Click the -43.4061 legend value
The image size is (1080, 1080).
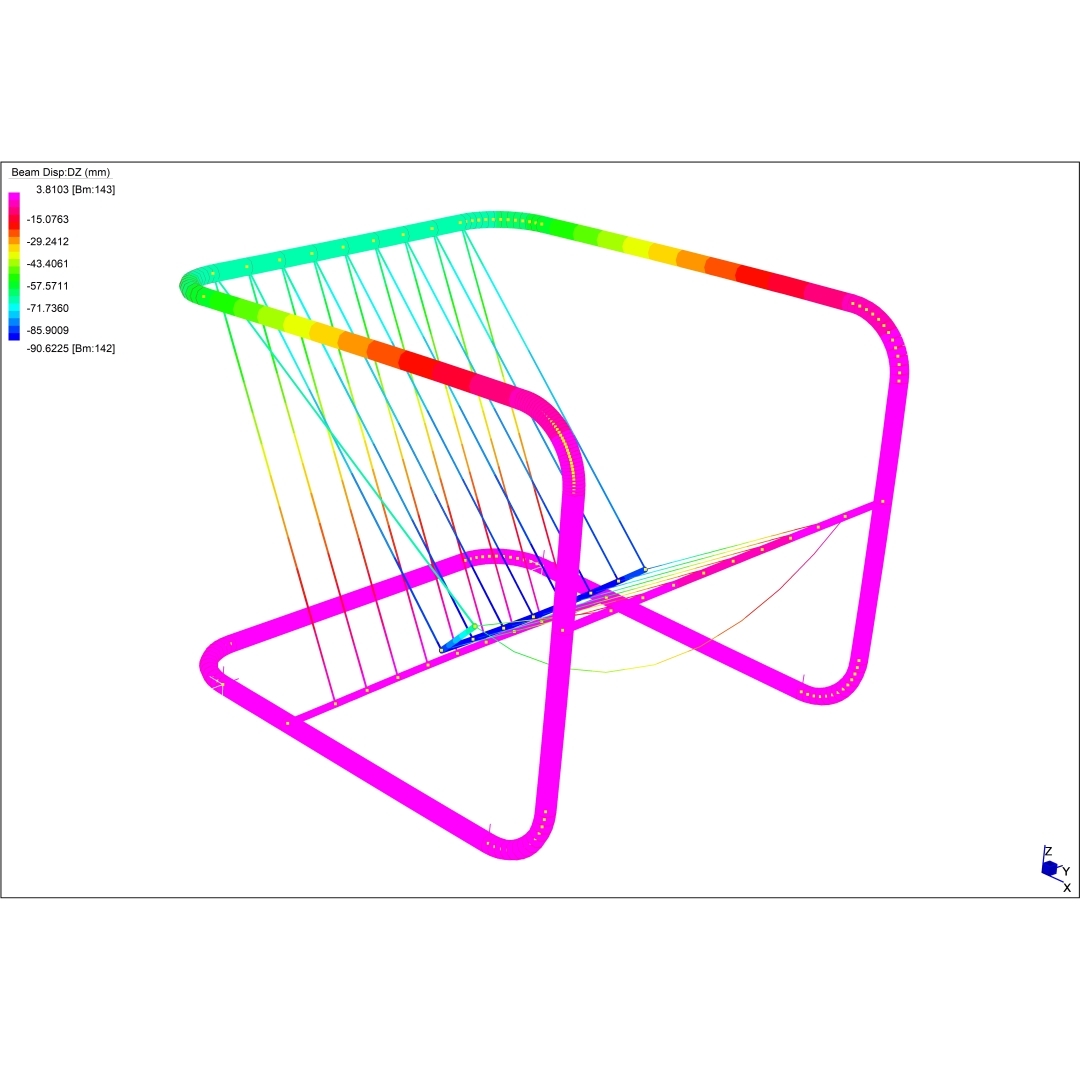pos(48,264)
